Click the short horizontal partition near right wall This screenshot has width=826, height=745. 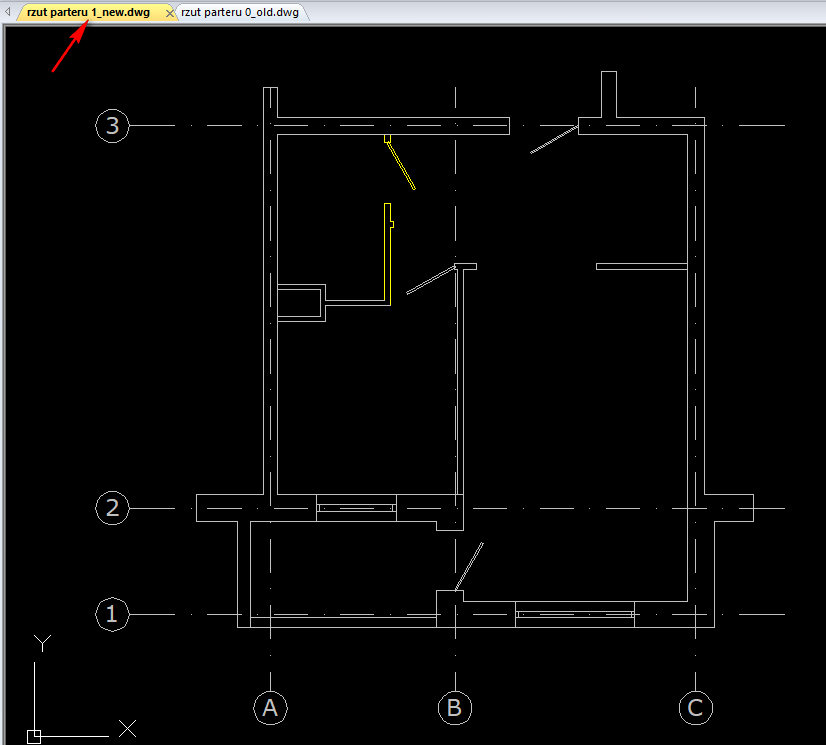tap(641, 266)
